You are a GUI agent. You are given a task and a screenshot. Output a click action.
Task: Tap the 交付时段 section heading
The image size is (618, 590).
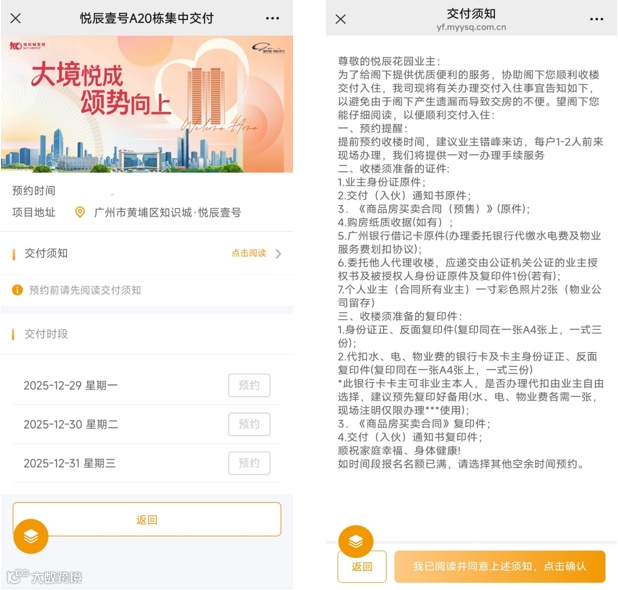tap(46, 334)
